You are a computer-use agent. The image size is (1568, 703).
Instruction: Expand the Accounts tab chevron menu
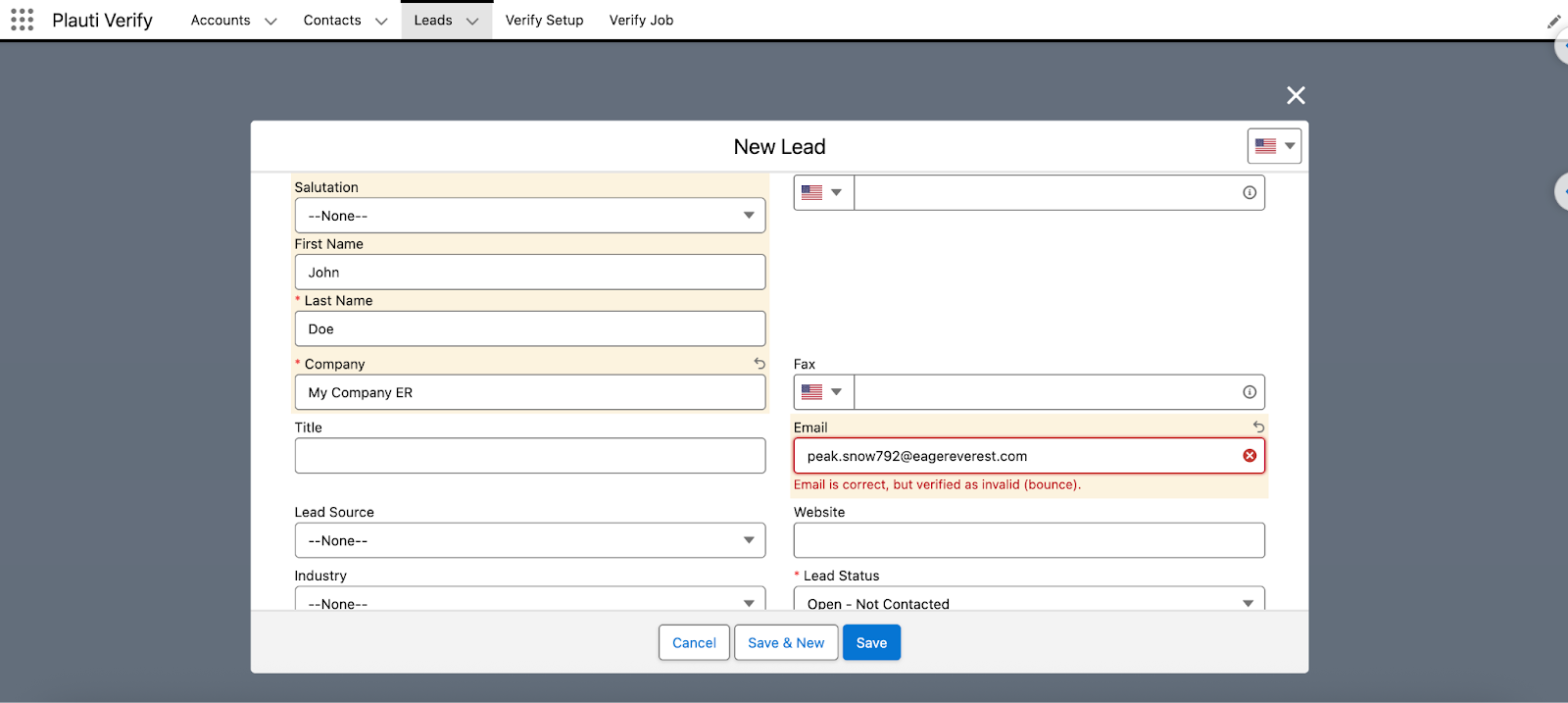point(271,22)
